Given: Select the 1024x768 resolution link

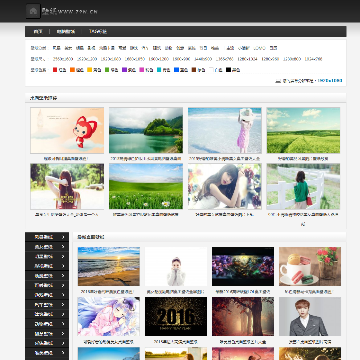Looking at the screenshot, I should 313,59.
